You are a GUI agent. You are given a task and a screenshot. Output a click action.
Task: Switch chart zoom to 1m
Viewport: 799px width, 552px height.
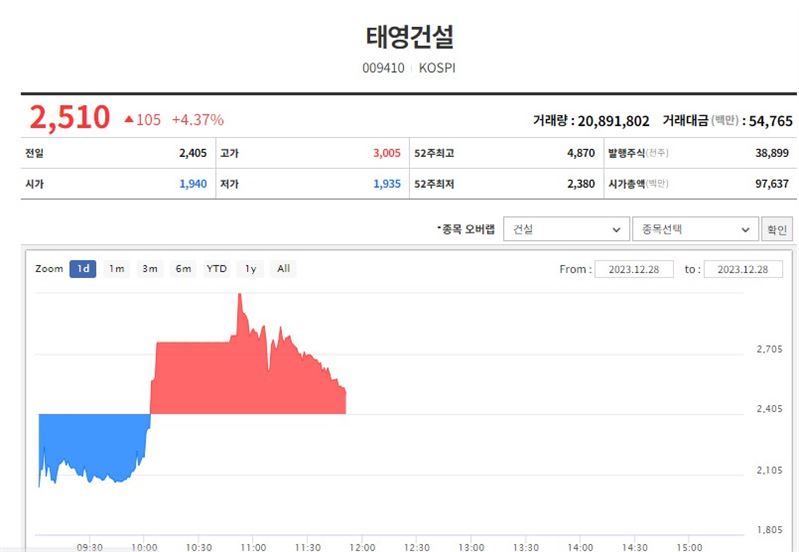point(117,269)
